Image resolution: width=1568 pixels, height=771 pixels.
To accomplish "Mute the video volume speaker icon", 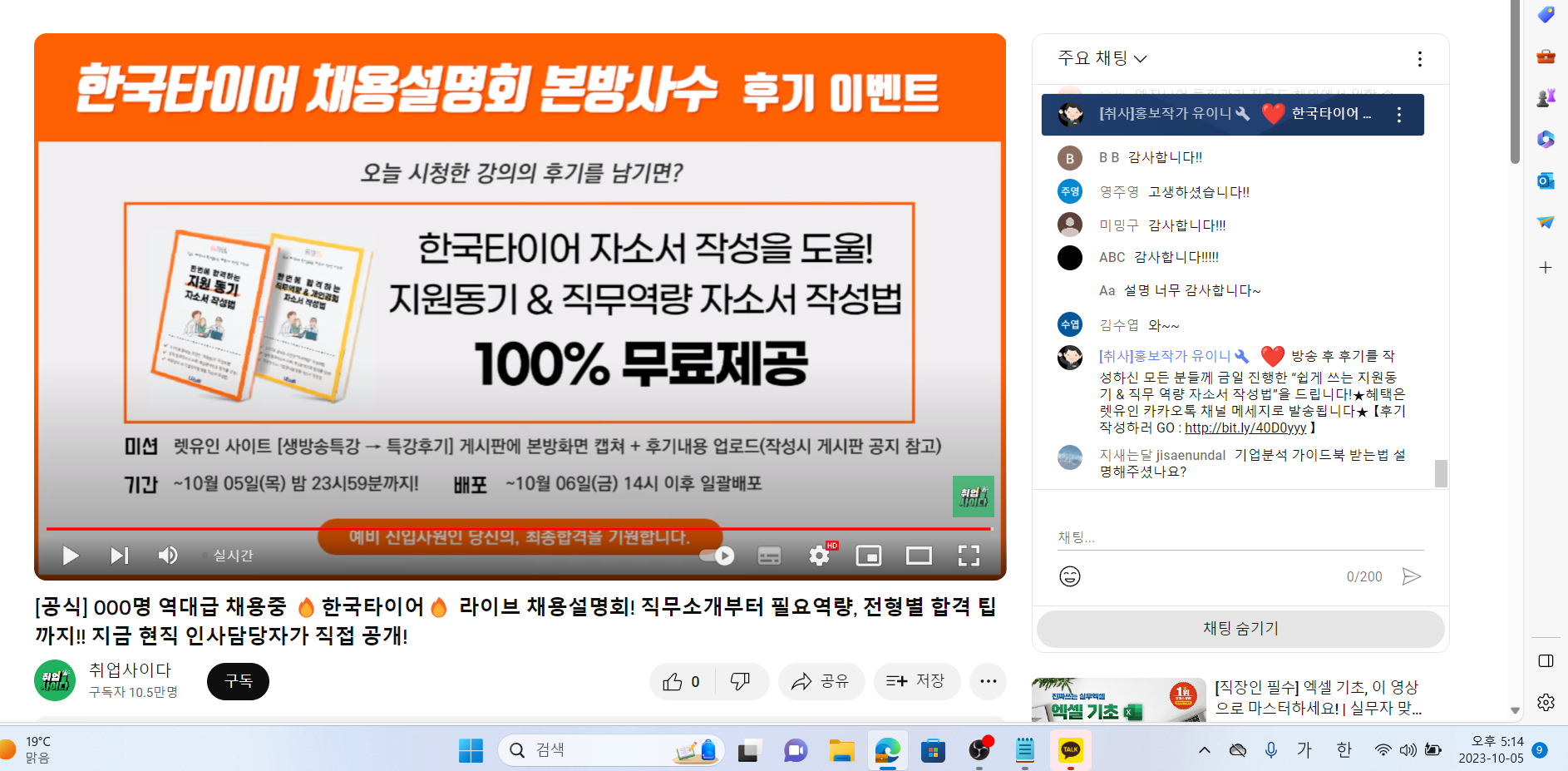I will point(168,556).
